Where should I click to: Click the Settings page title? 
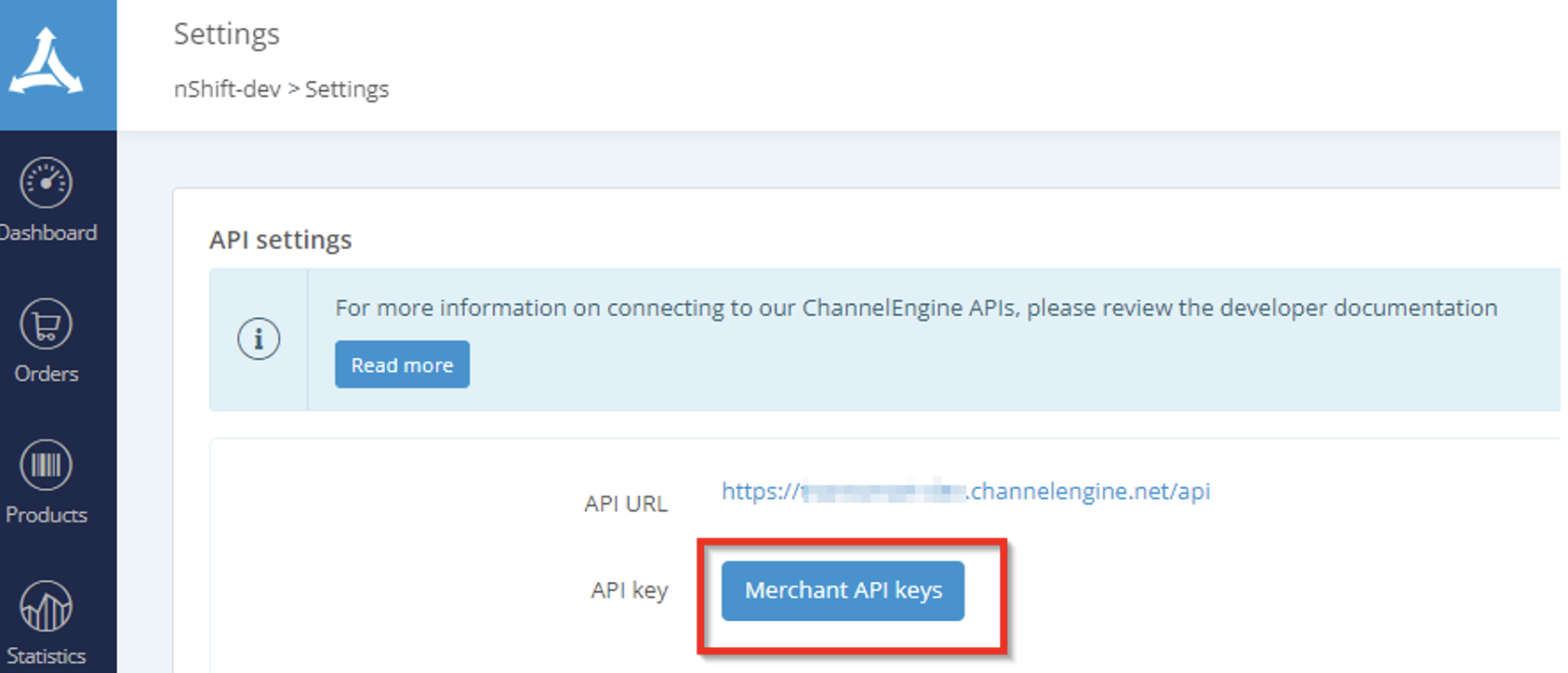pyautogui.click(x=226, y=34)
